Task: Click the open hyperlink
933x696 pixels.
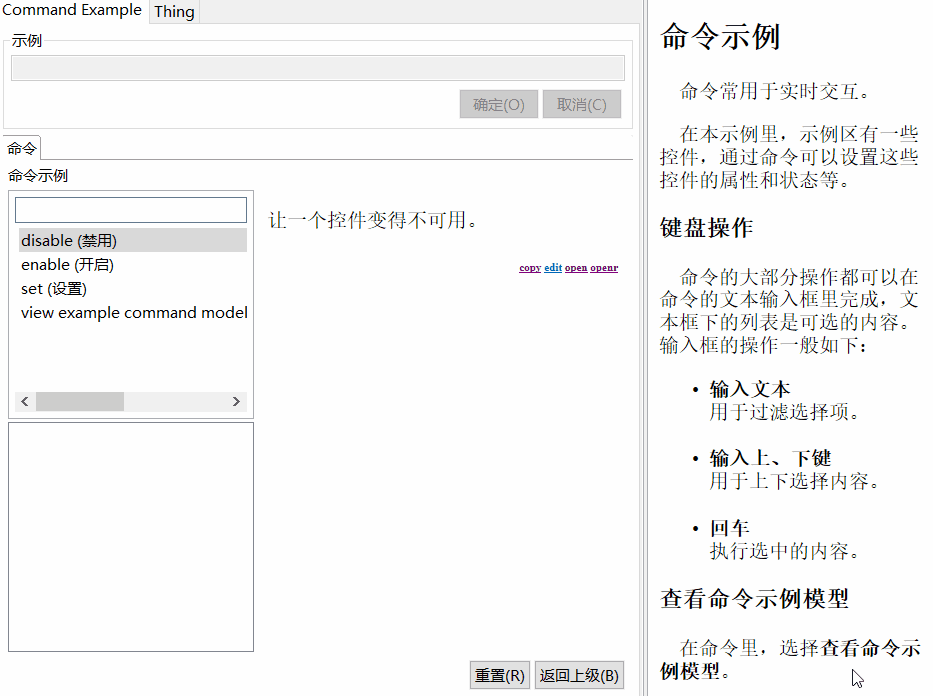Action: click(575, 267)
